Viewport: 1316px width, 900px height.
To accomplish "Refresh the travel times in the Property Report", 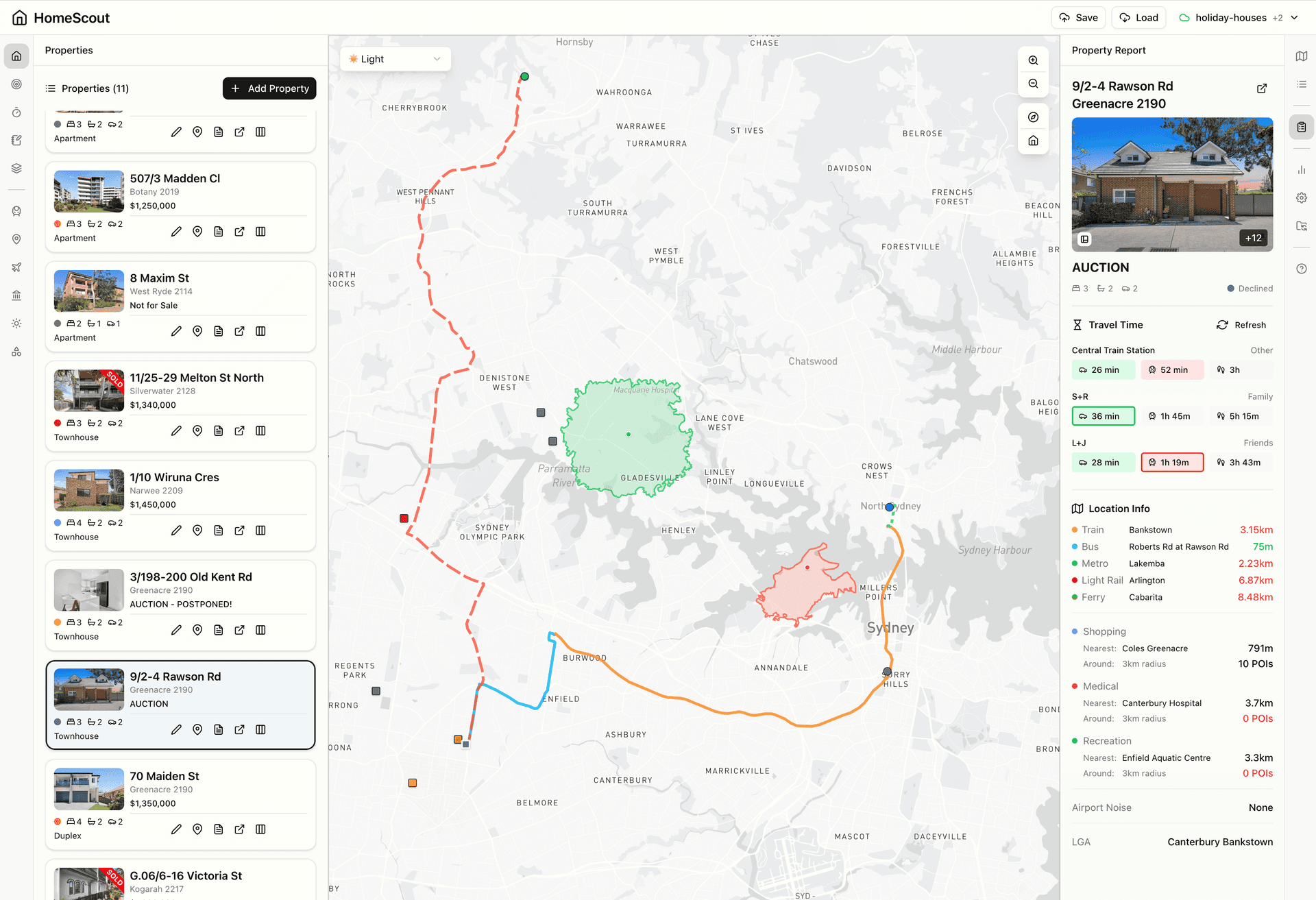I will pyautogui.click(x=1241, y=324).
